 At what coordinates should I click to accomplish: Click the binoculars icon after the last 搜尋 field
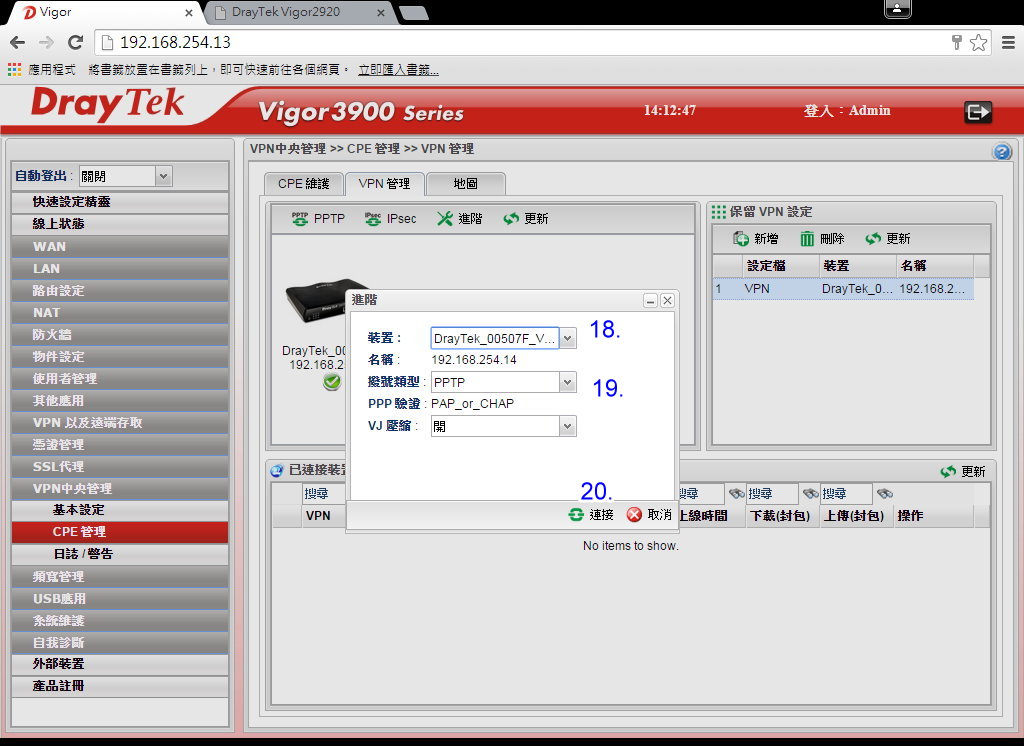pyautogui.click(x=885, y=493)
